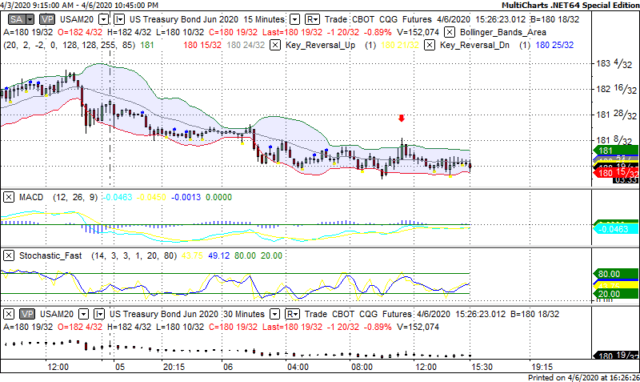This screenshot has width=640, height=382.
Task: Click the 182 16/32 price scale label
Action: 616,89
